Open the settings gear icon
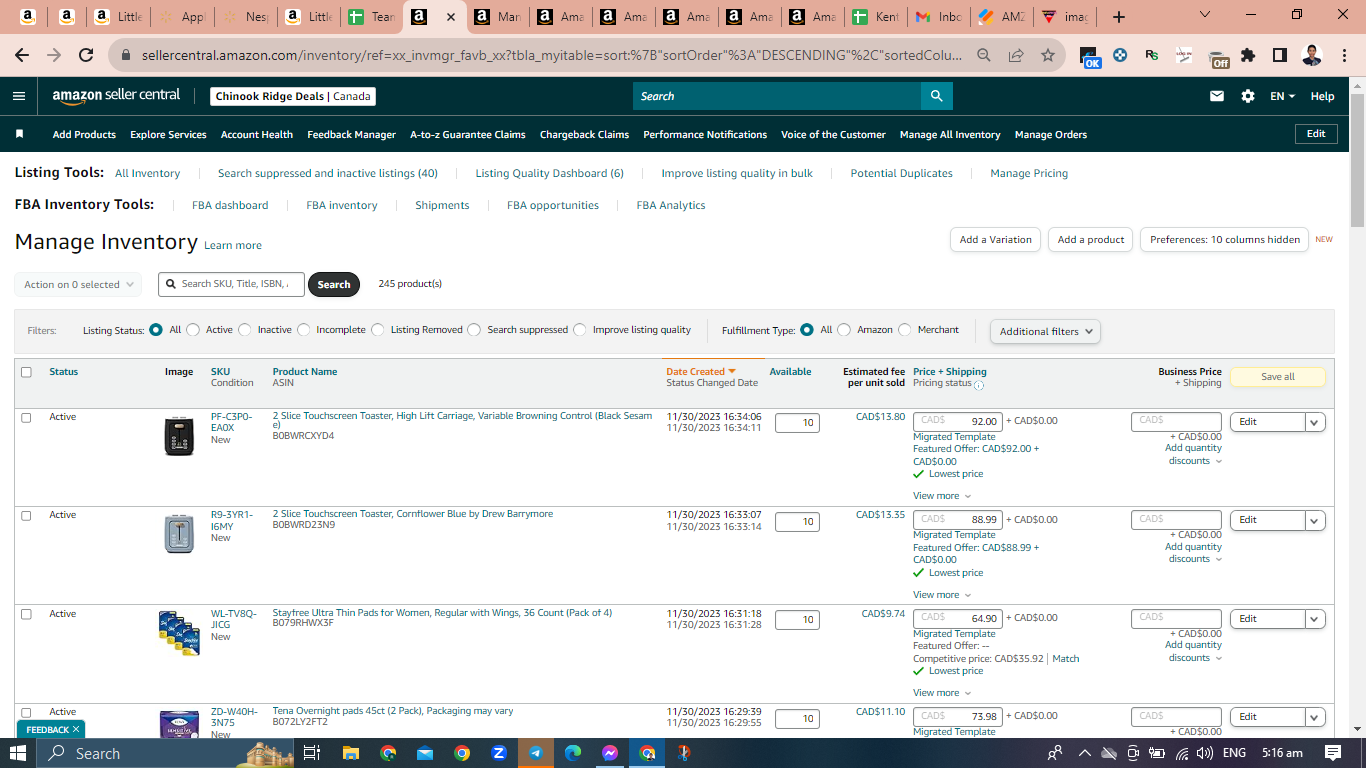 [1248, 96]
